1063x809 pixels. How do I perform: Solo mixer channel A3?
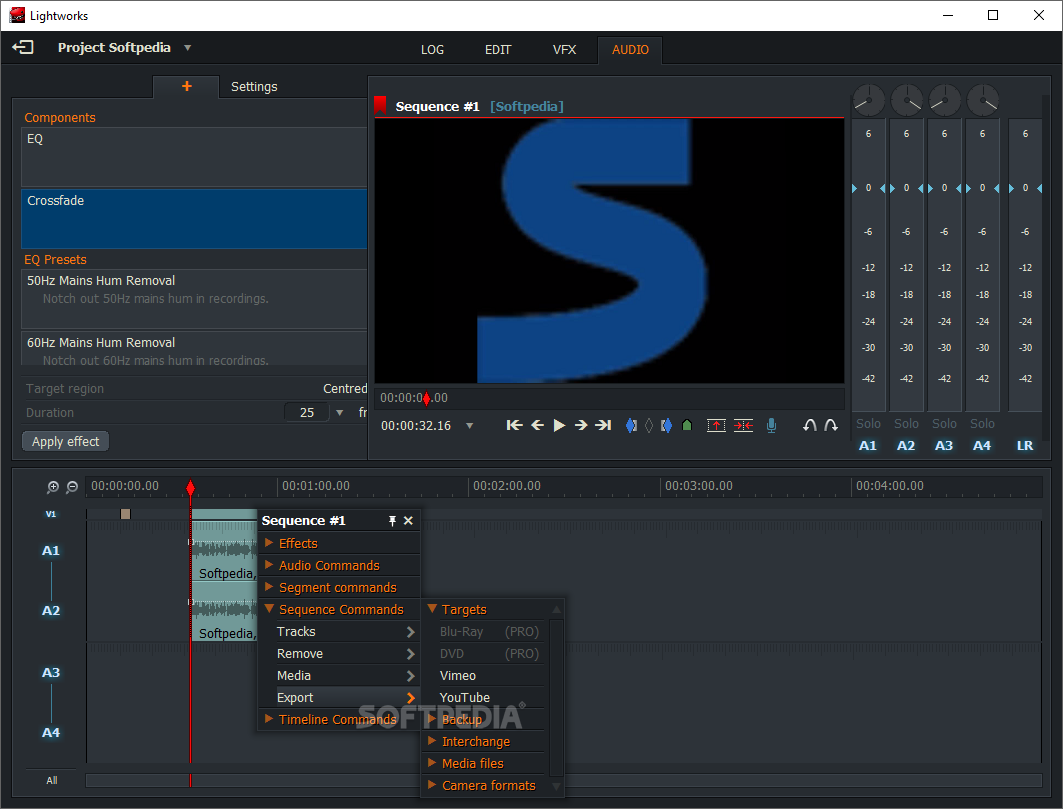coord(944,424)
